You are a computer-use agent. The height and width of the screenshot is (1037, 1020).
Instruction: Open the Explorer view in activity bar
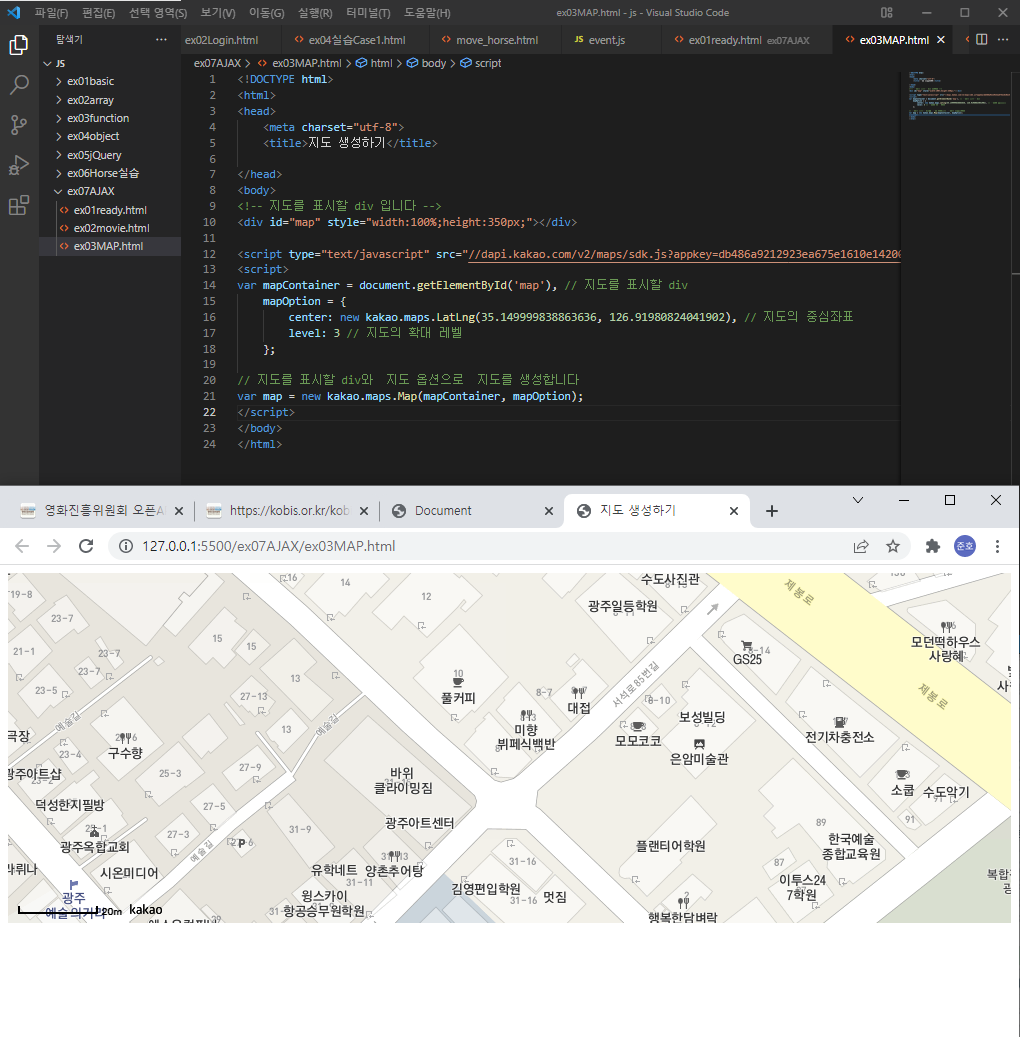pos(19,45)
